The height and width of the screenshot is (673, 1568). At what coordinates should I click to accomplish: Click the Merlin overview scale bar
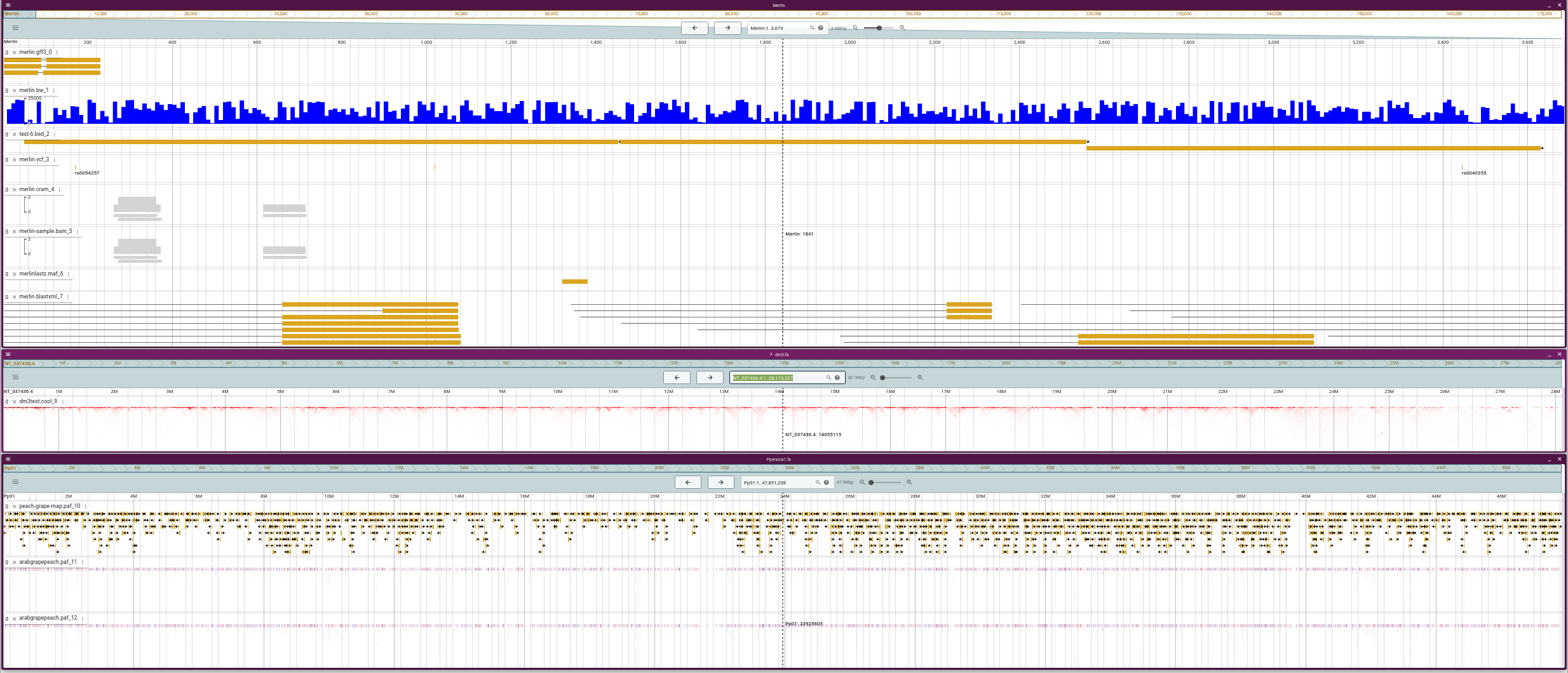coord(783,14)
